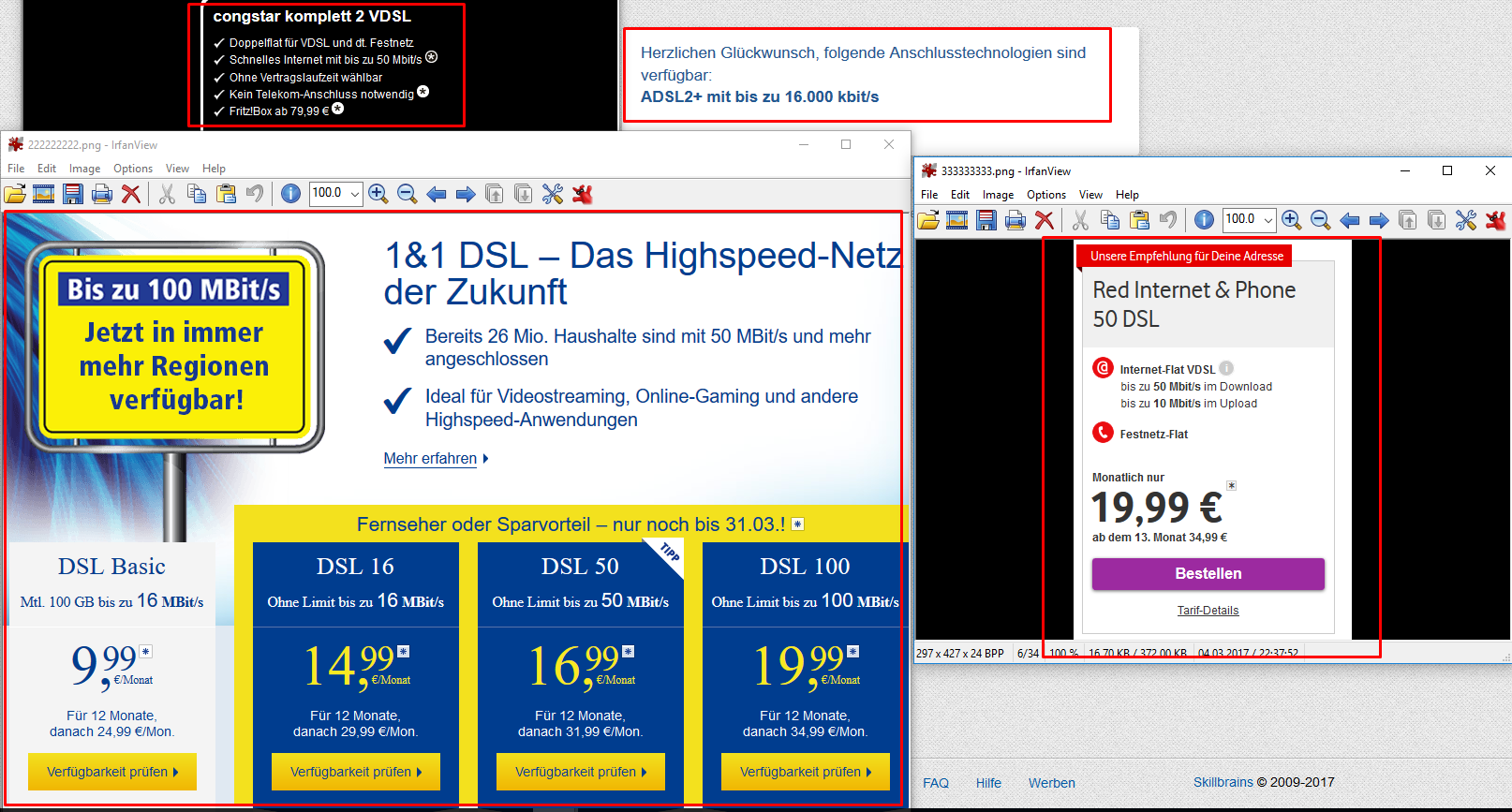Image resolution: width=1512 pixels, height=812 pixels.
Task: Open Image menu in 222222222.png window
Action: pos(84,169)
